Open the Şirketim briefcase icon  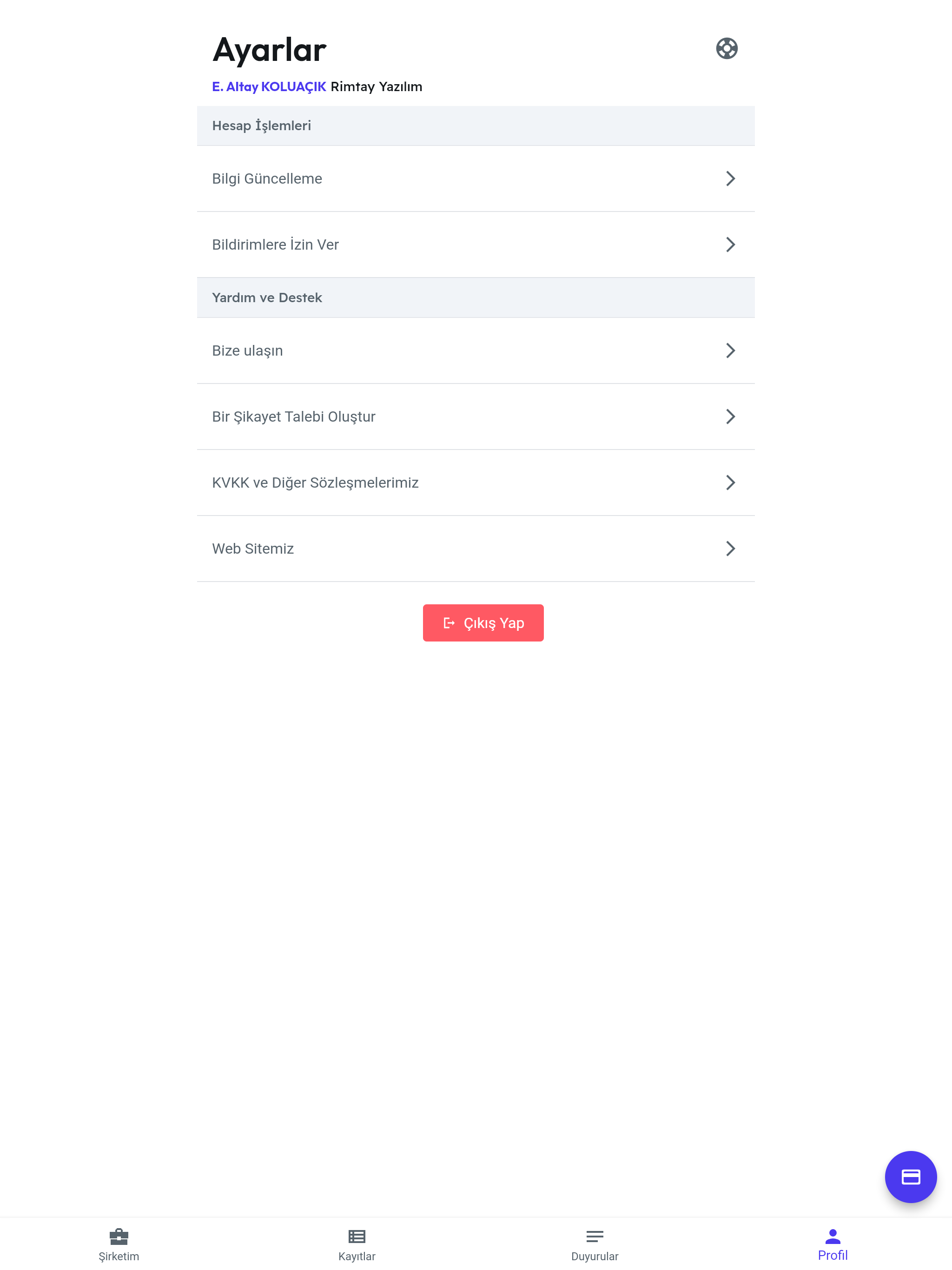[x=119, y=1236]
